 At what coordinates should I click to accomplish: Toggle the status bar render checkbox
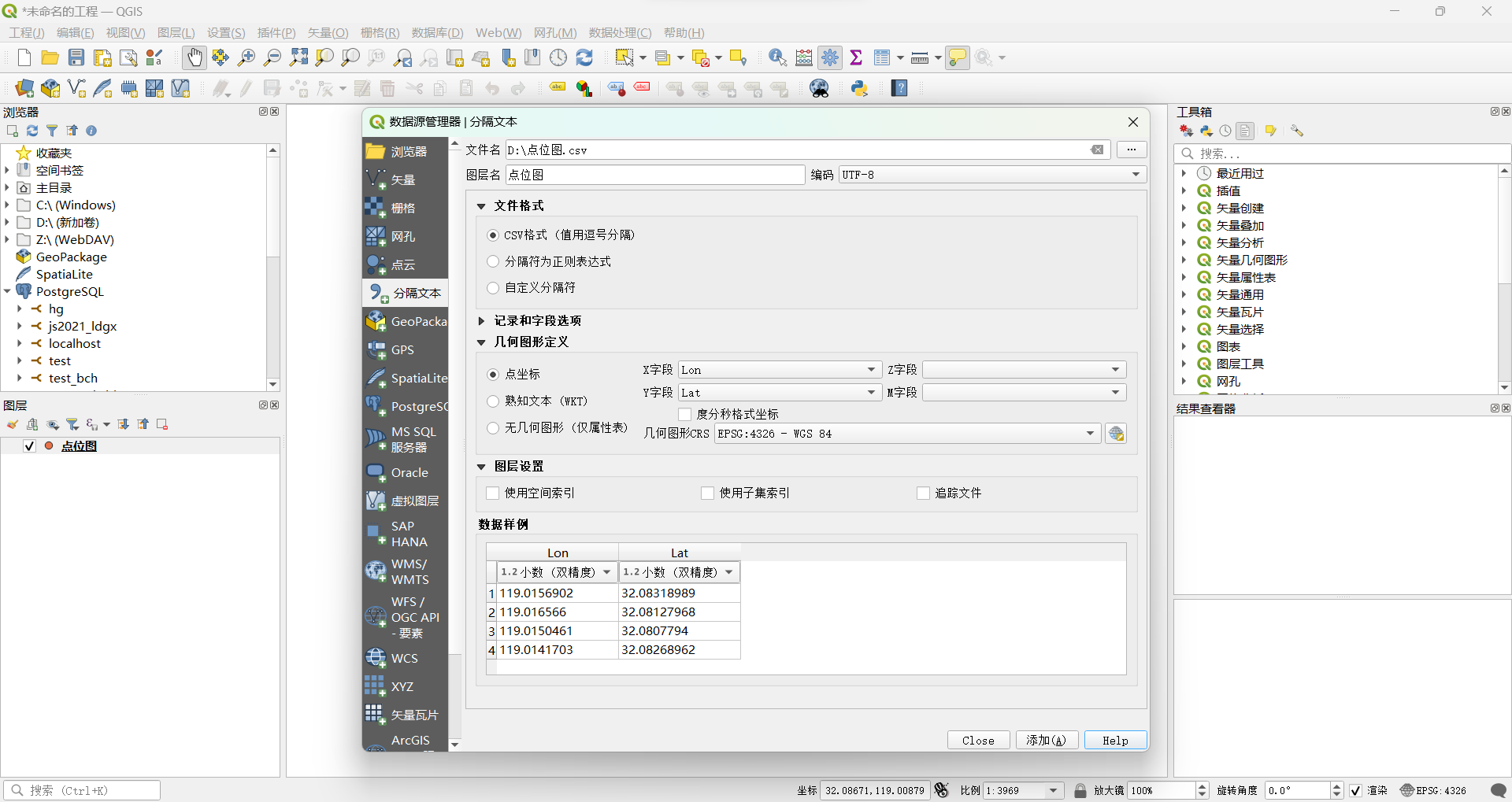pyautogui.click(x=1356, y=790)
